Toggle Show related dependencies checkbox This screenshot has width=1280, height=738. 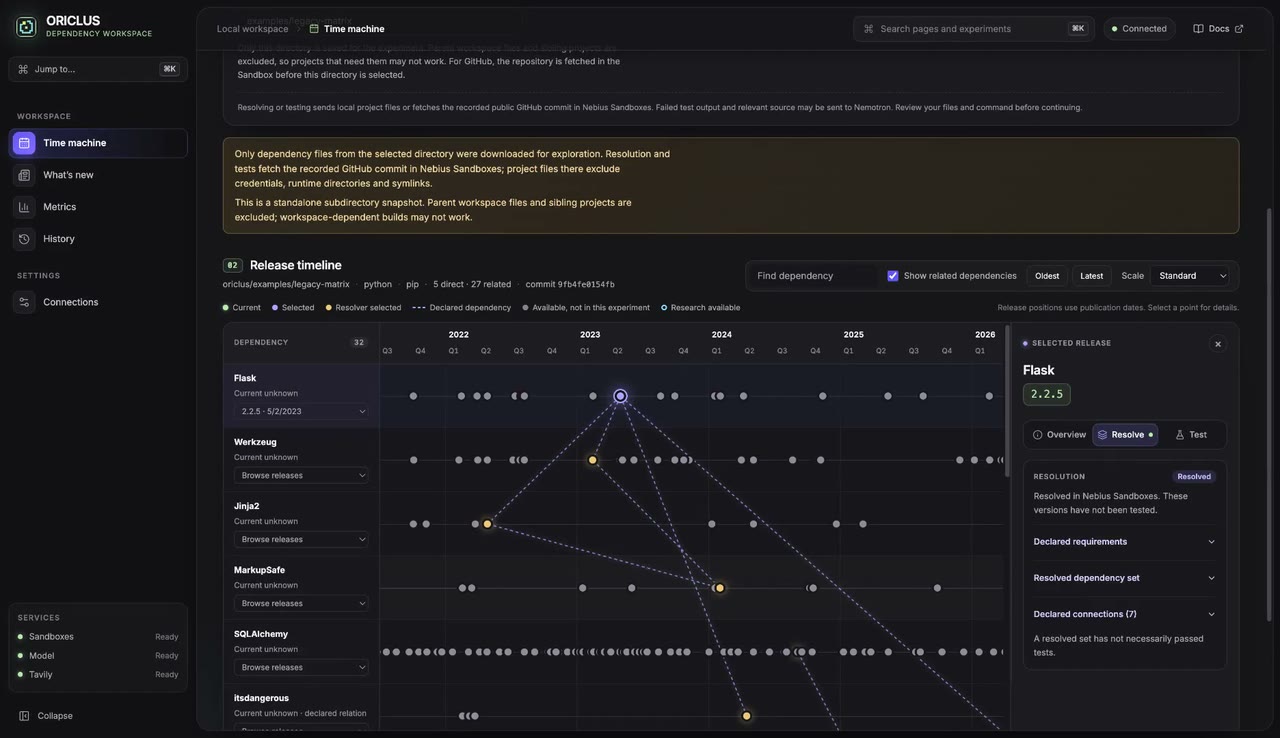(893, 276)
